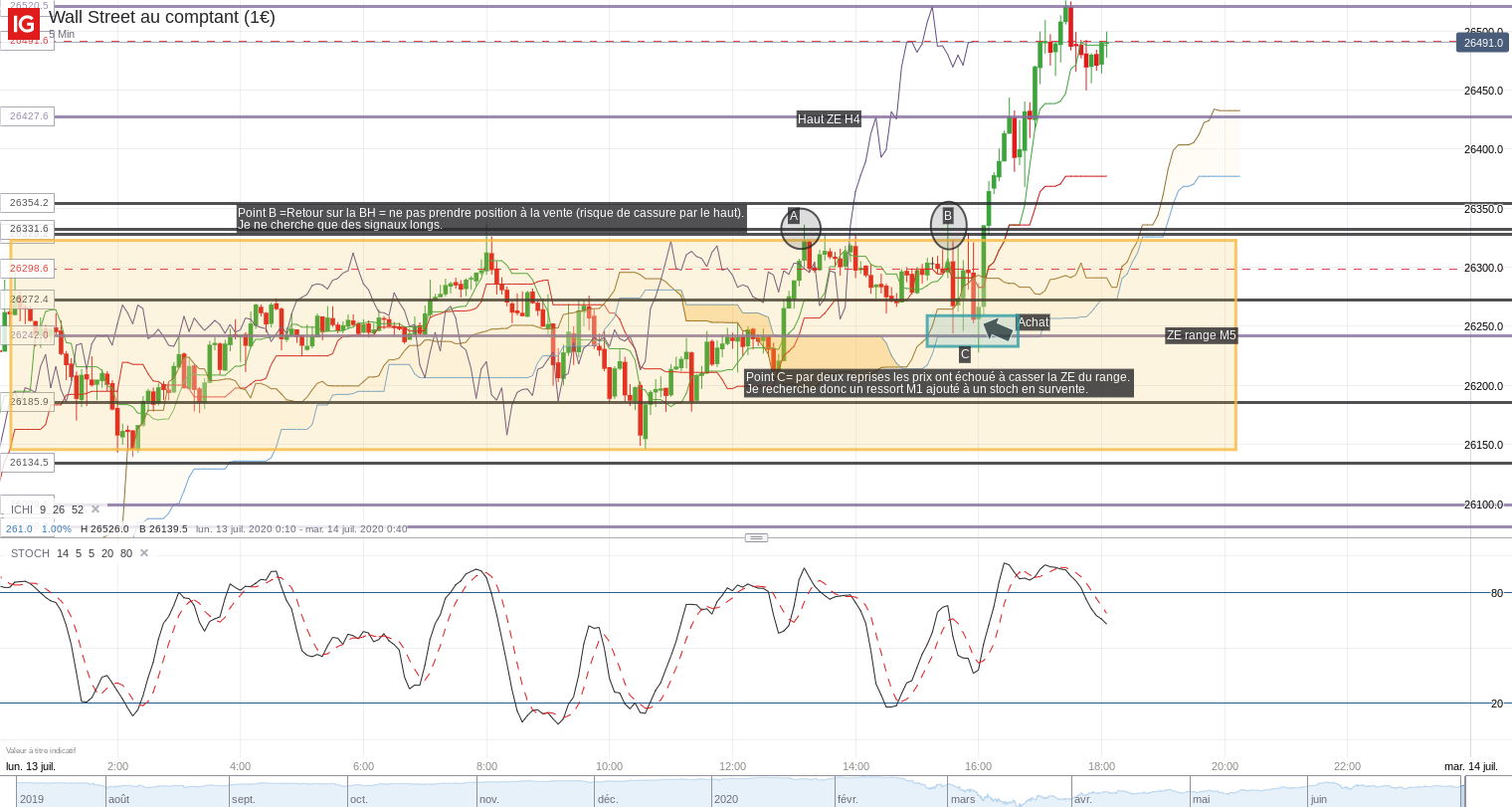Jump to 2020 in the timeline navigator
The height and width of the screenshot is (807, 1512).
726,799
